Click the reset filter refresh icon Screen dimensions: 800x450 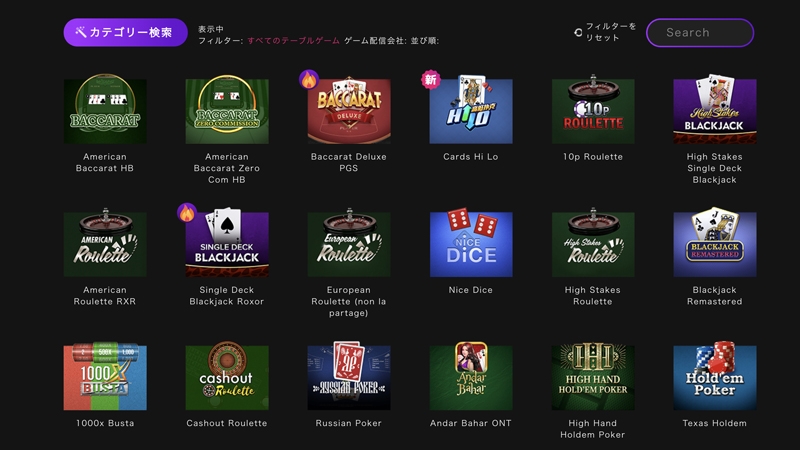pyautogui.click(x=578, y=33)
